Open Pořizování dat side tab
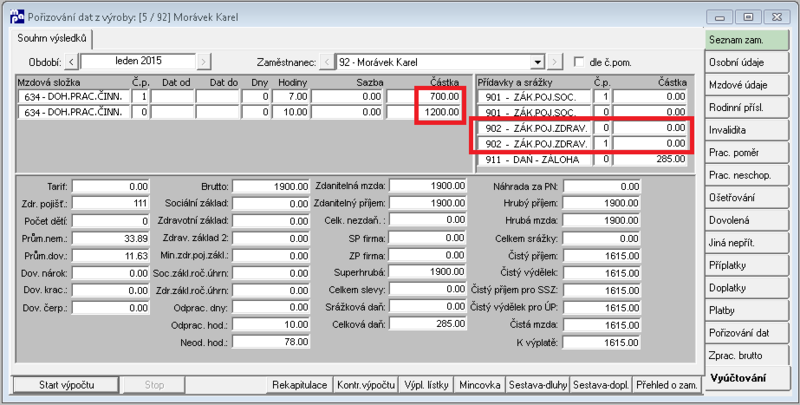This screenshot has height=405, width=800. [746, 333]
